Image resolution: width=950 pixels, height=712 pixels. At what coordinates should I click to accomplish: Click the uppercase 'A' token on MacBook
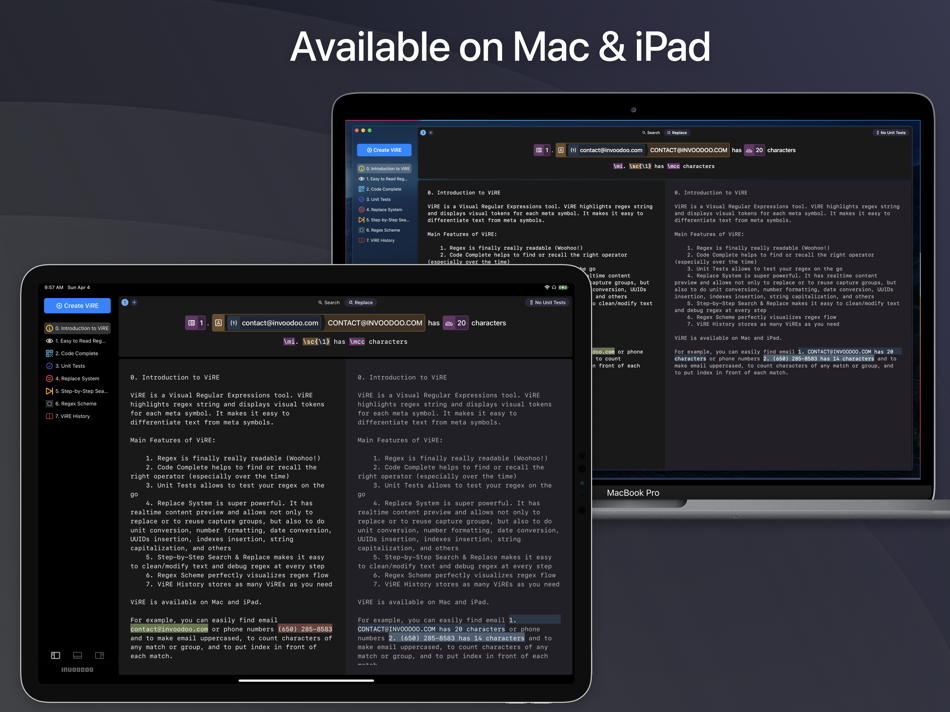pyautogui.click(x=561, y=150)
